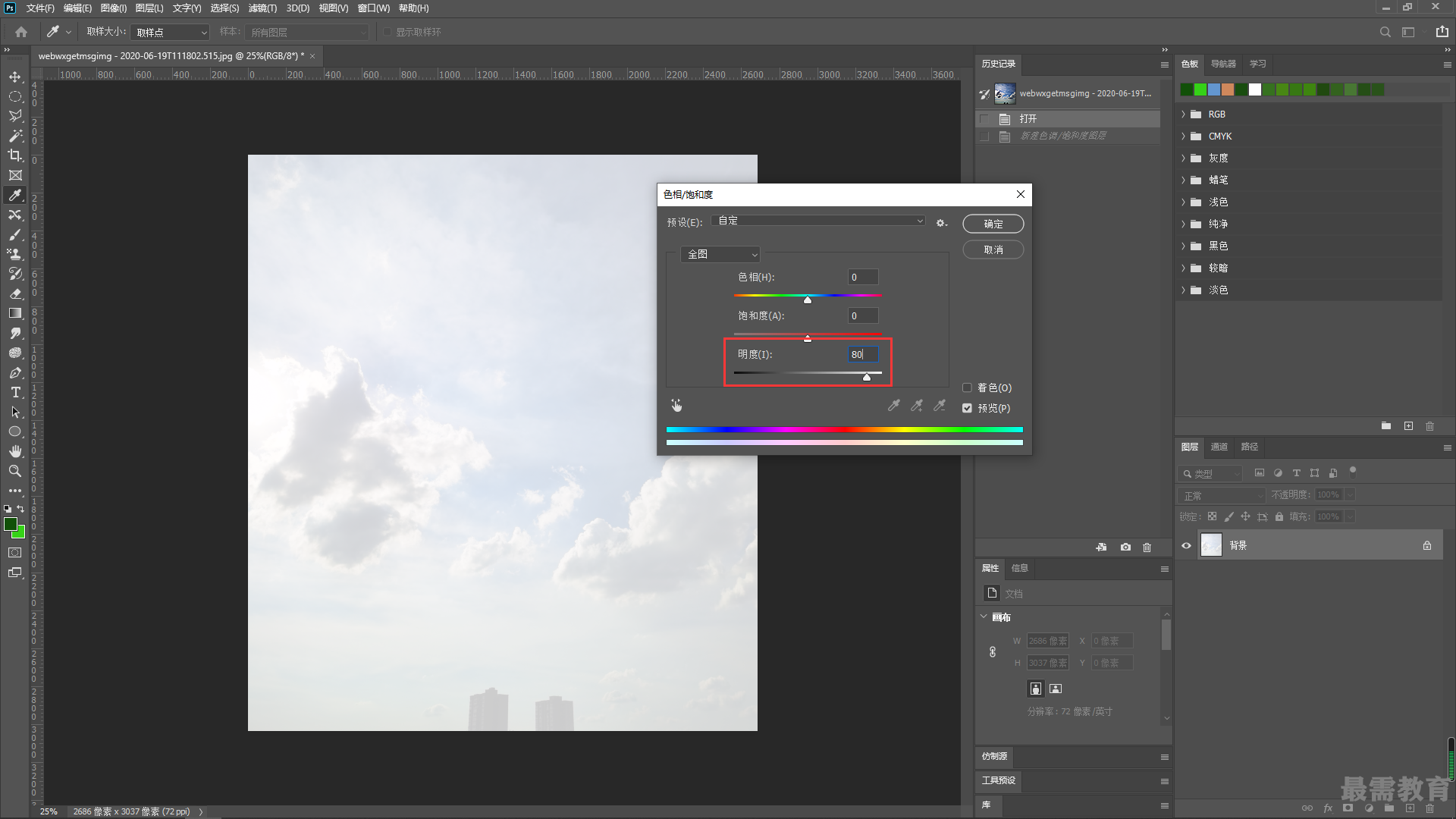1456x819 pixels.
Task: Select the Eyedropper tool in the toolbox
Action: coord(15,195)
